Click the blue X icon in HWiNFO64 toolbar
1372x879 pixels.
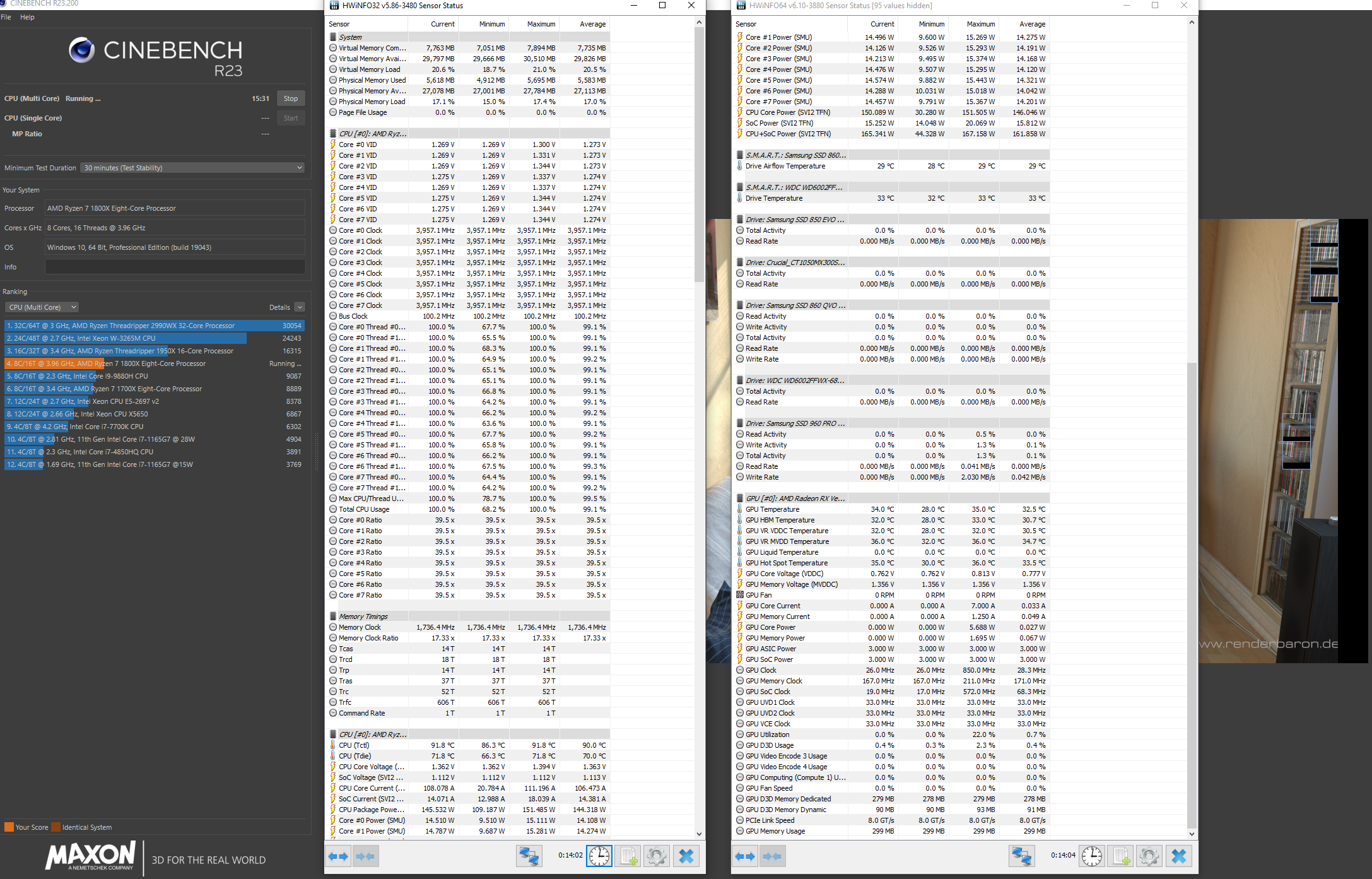(1177, 856)
